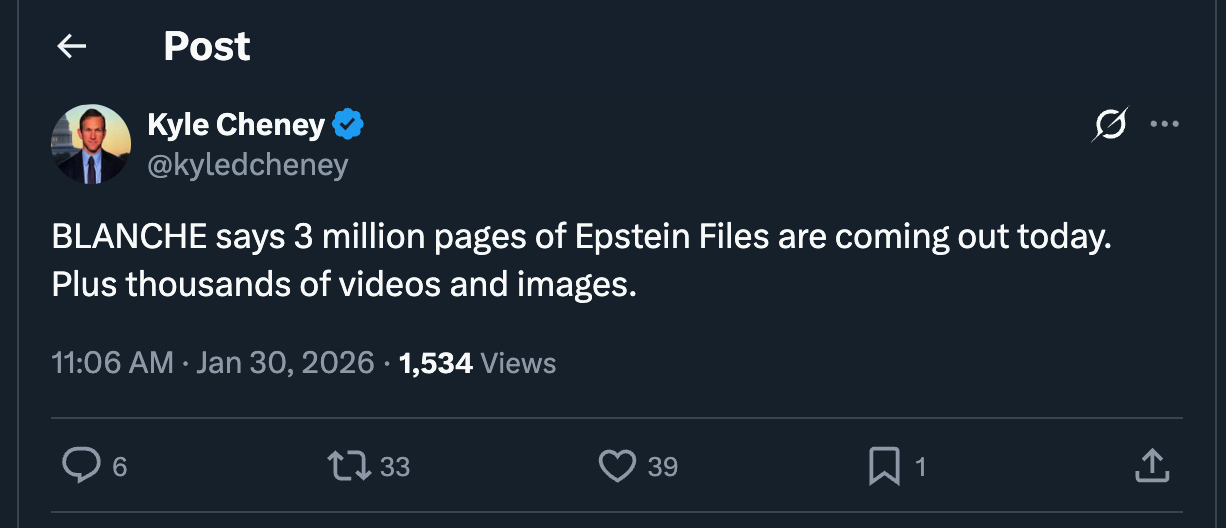
Task: View the 1,534 Views analytics
Action: 477,362
